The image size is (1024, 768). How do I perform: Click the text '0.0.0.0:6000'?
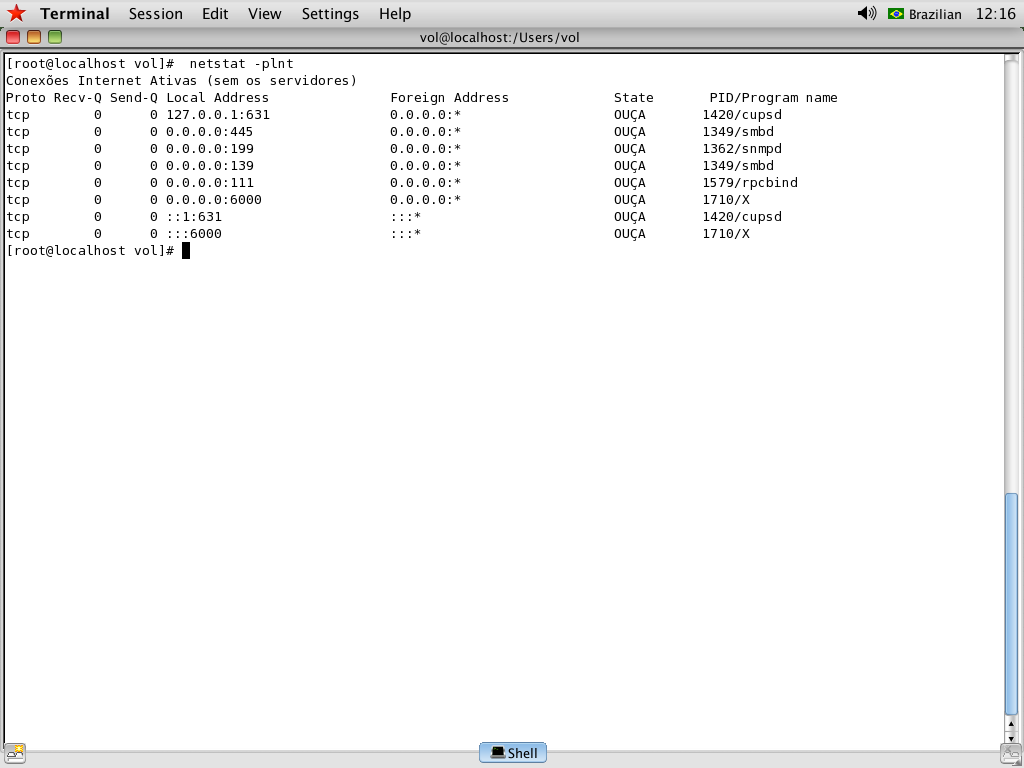coord(214,200)
